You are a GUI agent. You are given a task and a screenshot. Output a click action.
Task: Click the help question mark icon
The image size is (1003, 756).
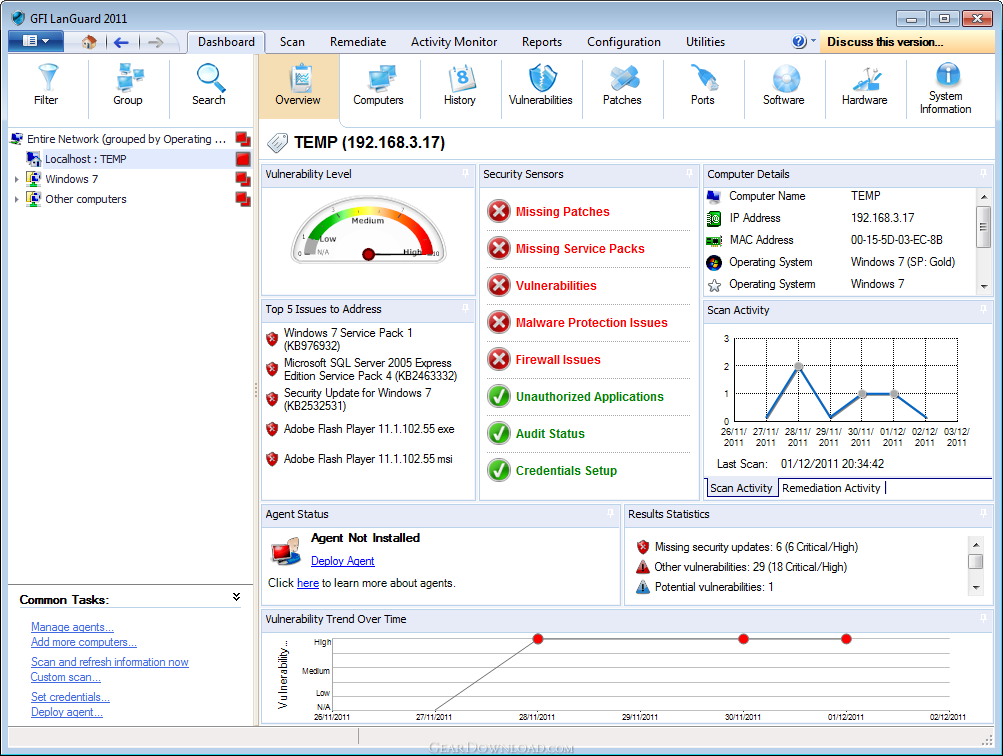[x=799, y=42]
